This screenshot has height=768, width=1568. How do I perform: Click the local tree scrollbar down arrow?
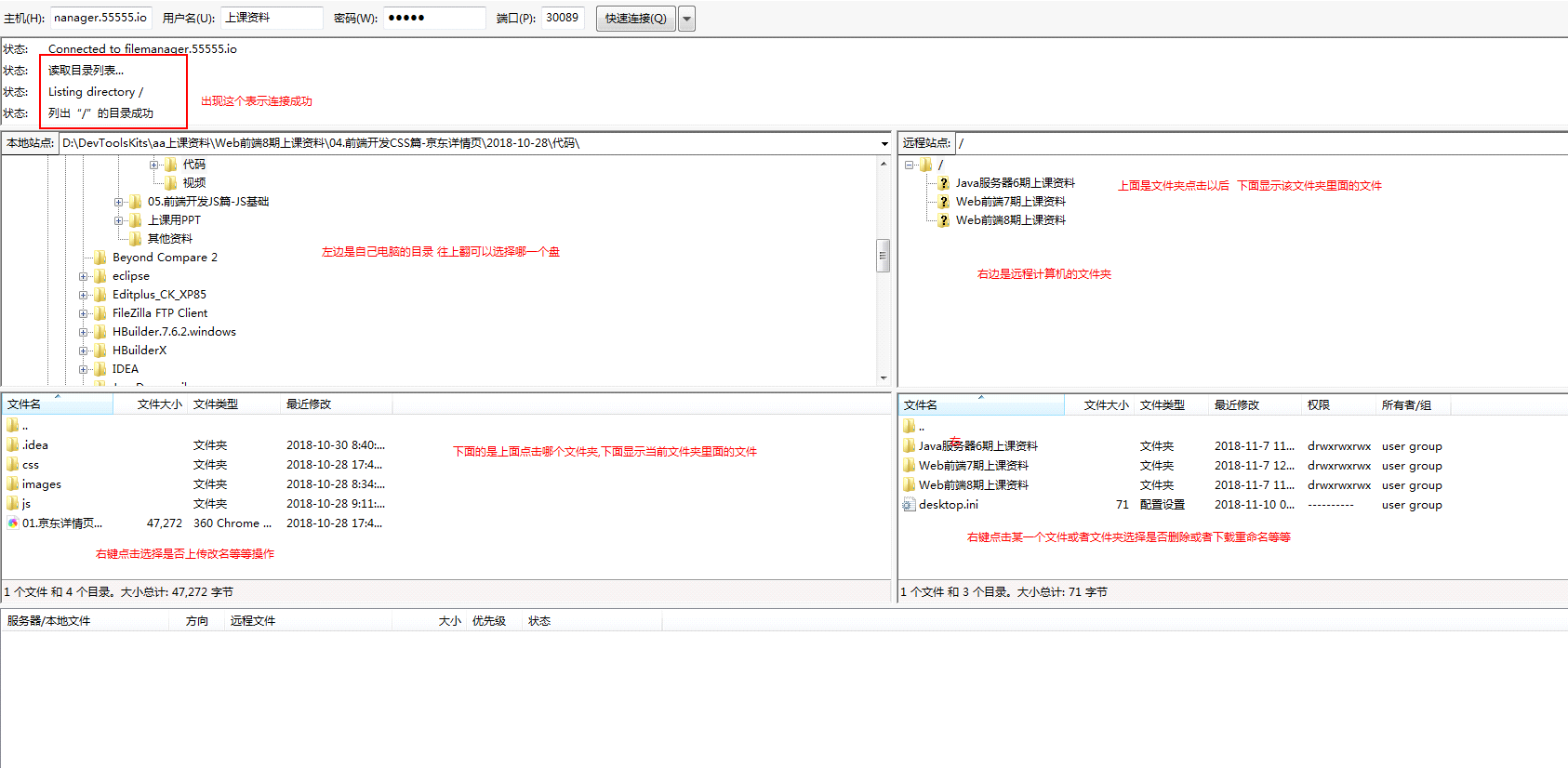[x=884, y=377]
